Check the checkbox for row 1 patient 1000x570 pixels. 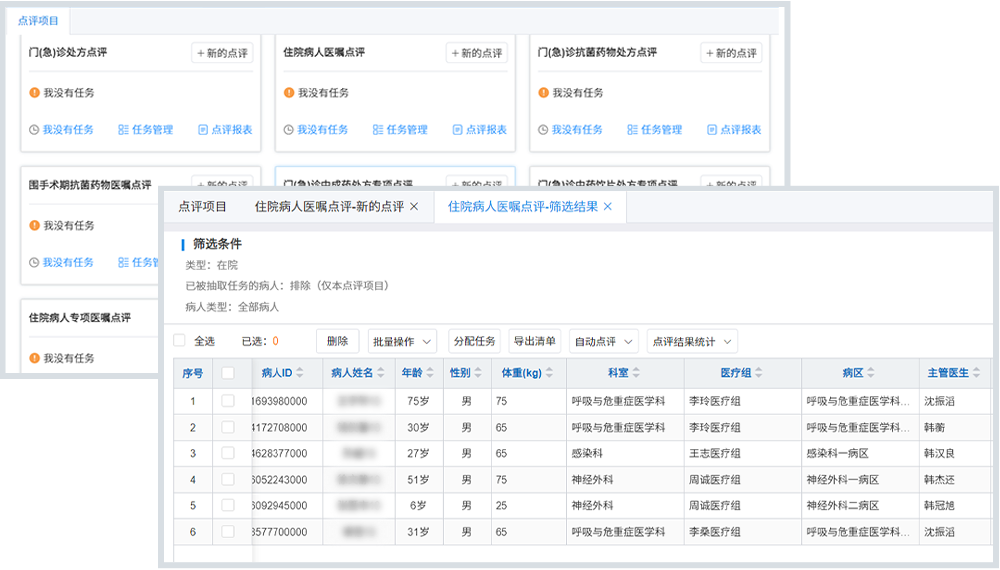click(x=228, y=401)
